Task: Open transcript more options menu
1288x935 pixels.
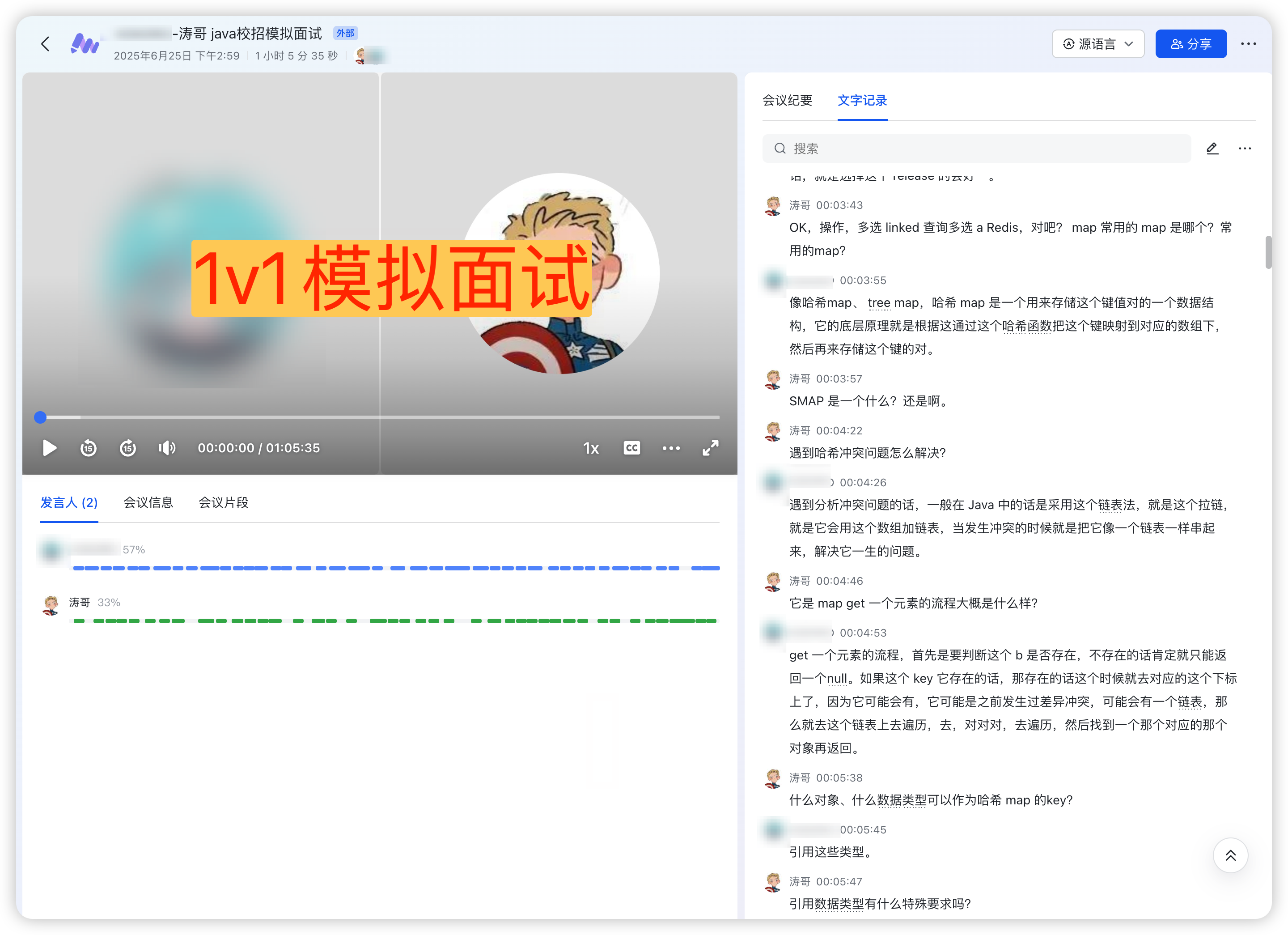Action: pyautogui.click(x=1244, y=149)
